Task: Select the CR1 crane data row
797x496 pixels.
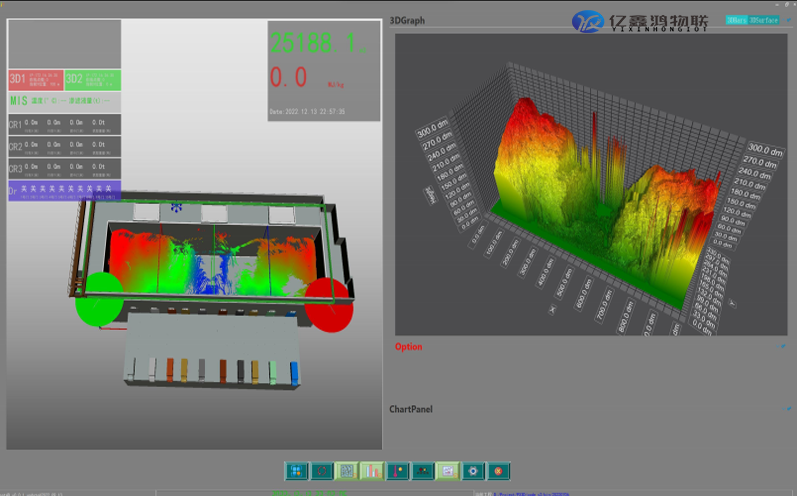Action: click(65, 125)
